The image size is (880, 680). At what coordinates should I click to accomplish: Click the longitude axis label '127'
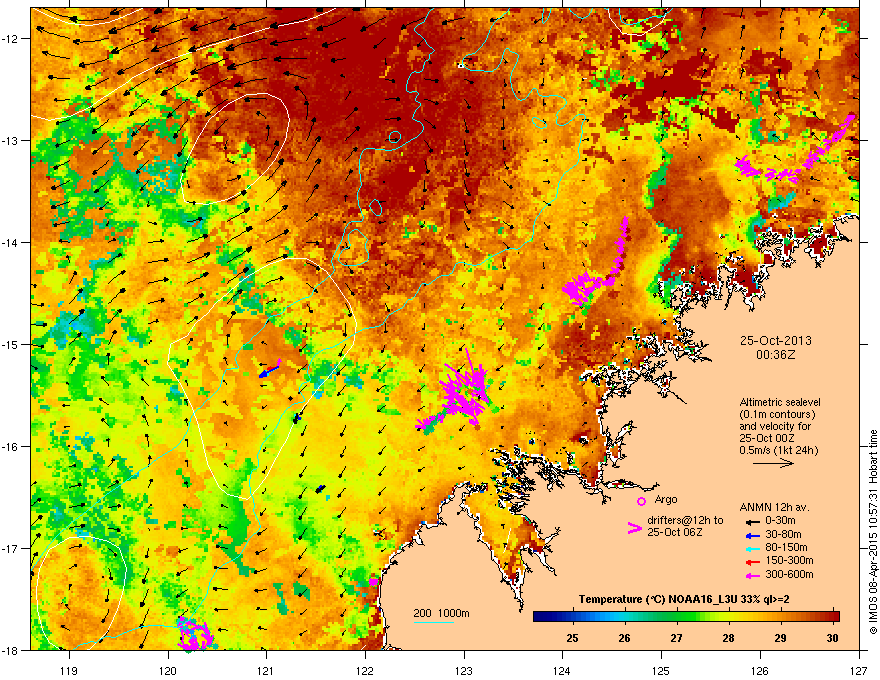pos(859,670)
